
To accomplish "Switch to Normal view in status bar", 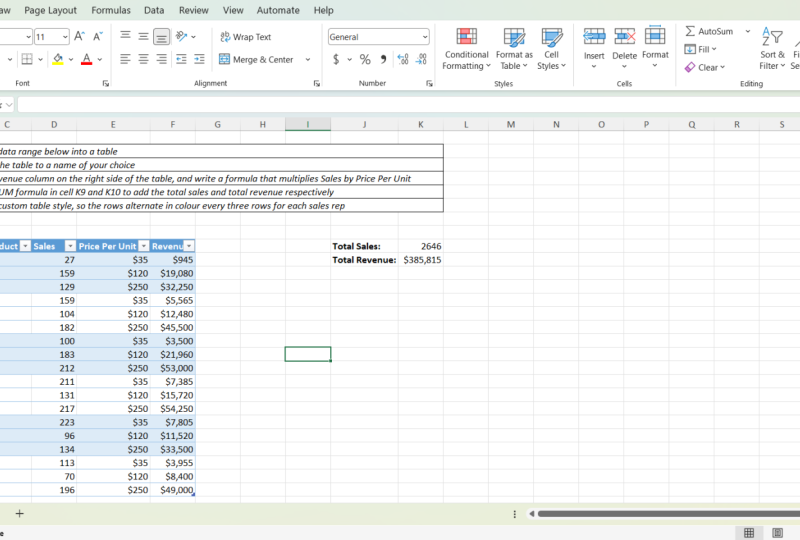I will (x=749, y=533).
